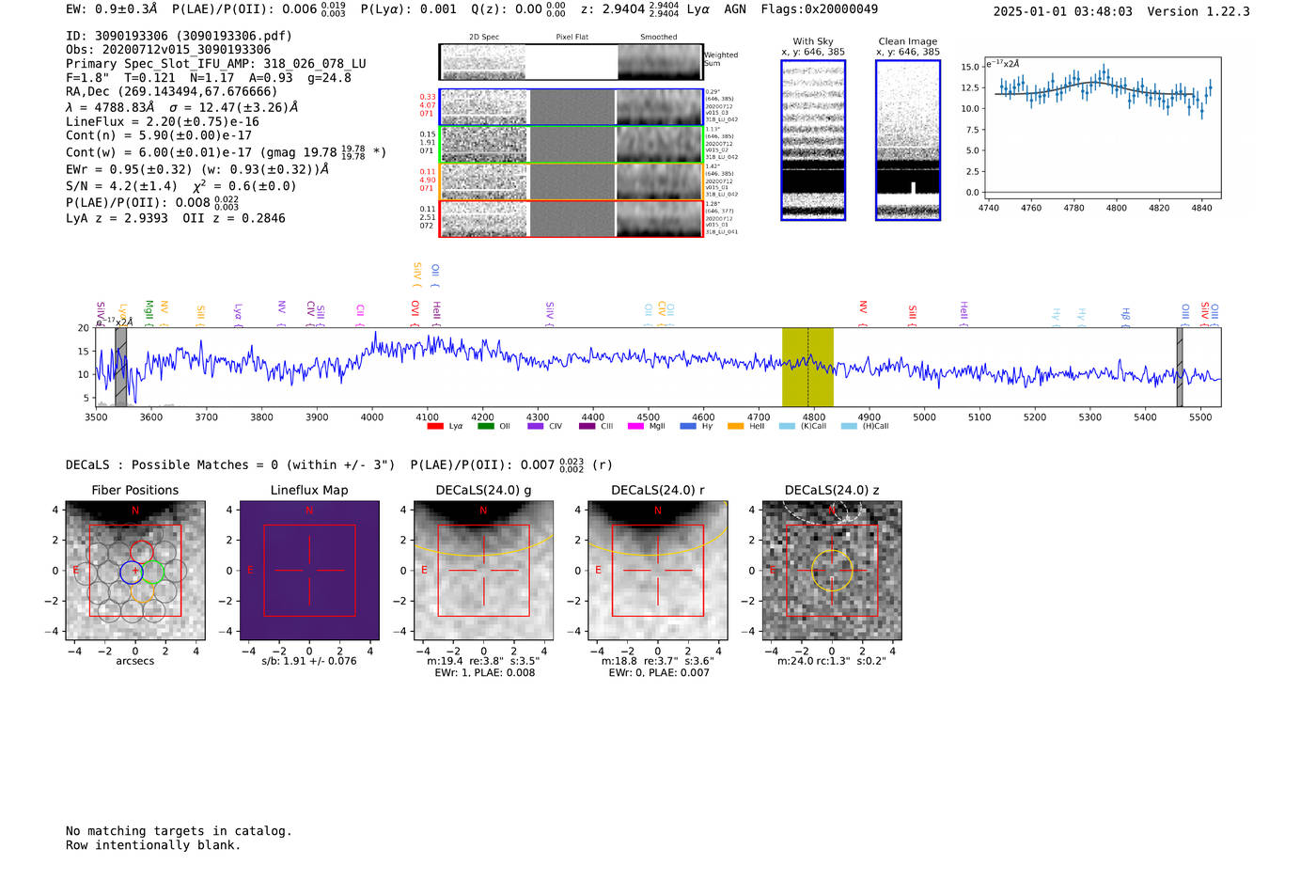
Task: Click the 'Version 1.22.3' text
Action: pyautogui.click(x=1198, y=11)
